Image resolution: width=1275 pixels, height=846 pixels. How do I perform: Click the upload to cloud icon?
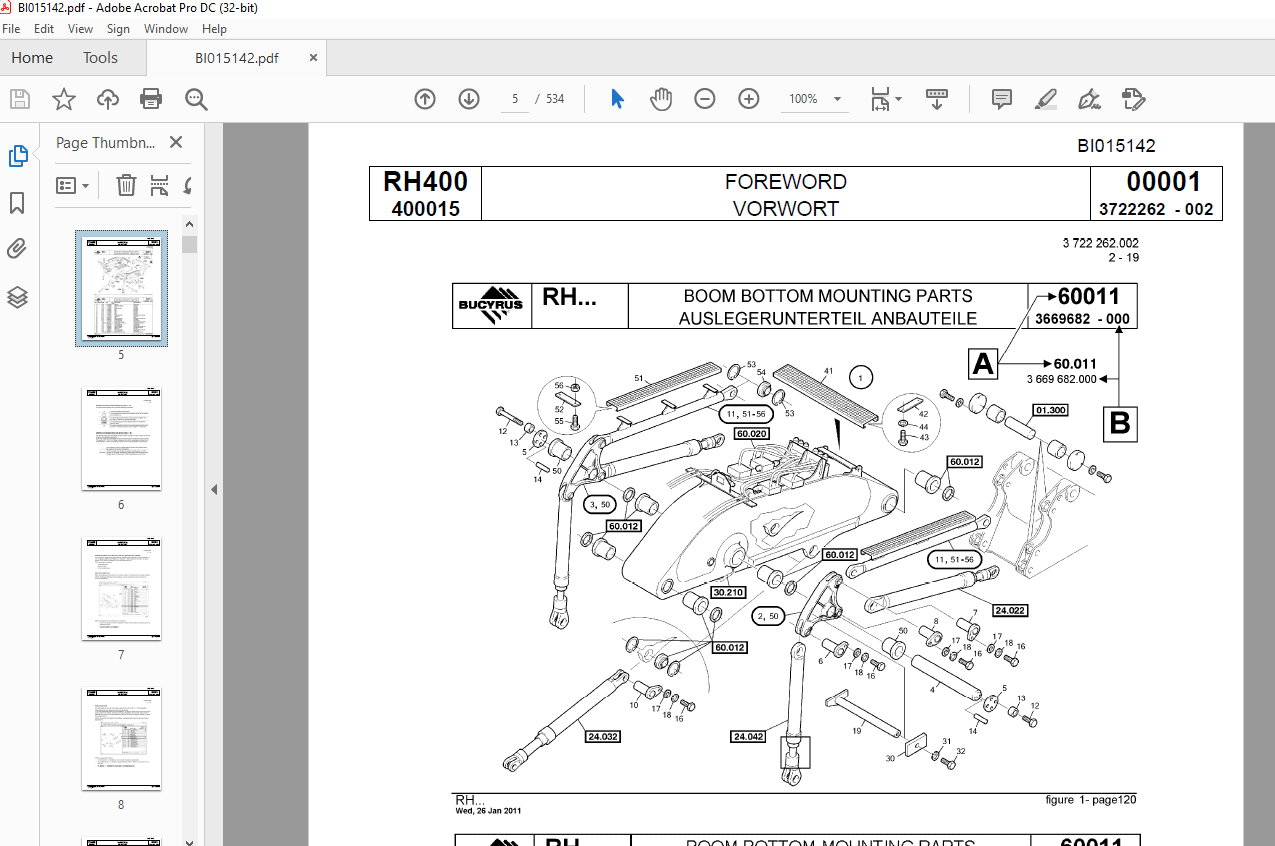click(x=108, y=99)
